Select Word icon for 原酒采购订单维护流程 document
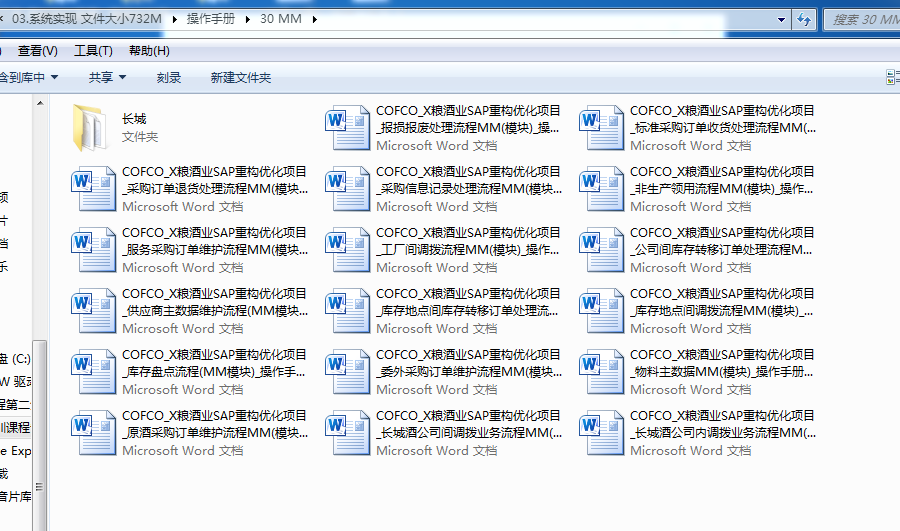The image size is (900, 531). point(94,432)
